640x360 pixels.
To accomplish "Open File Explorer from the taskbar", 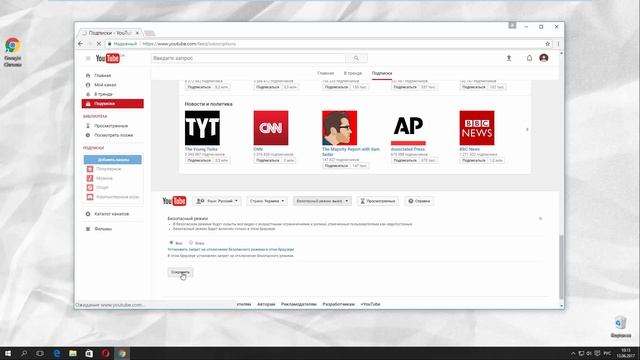I will point(73,353).
